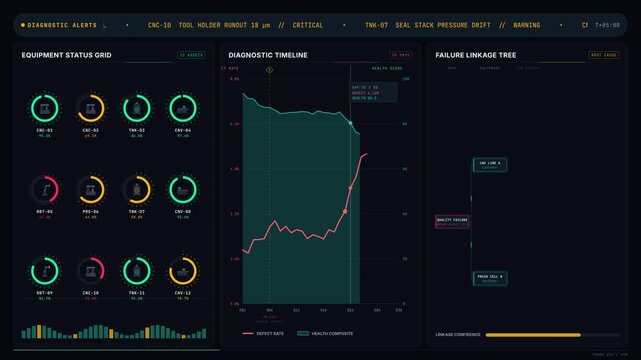Click the timeline tooltip box
The width and height of the screenshot is (641, 360).
tap(373, 92)
